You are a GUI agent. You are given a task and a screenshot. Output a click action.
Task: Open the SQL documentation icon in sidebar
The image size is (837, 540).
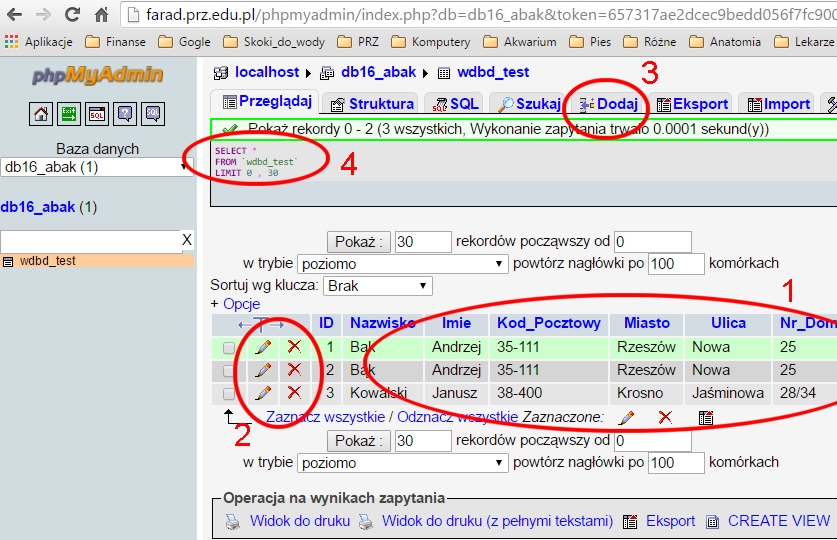coord(153,114)
